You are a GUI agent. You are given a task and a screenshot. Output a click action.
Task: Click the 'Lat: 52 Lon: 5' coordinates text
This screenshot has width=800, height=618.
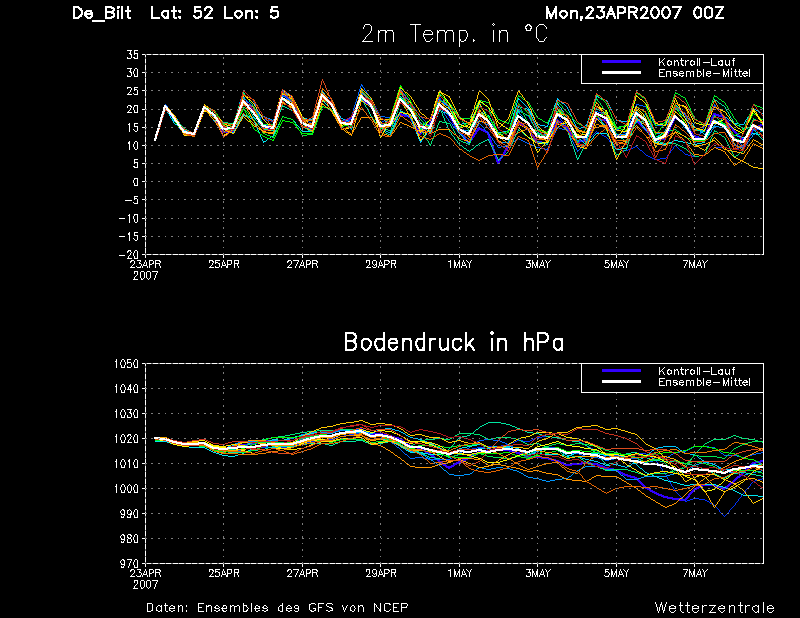pyautogui.click(x=215, y=13)
